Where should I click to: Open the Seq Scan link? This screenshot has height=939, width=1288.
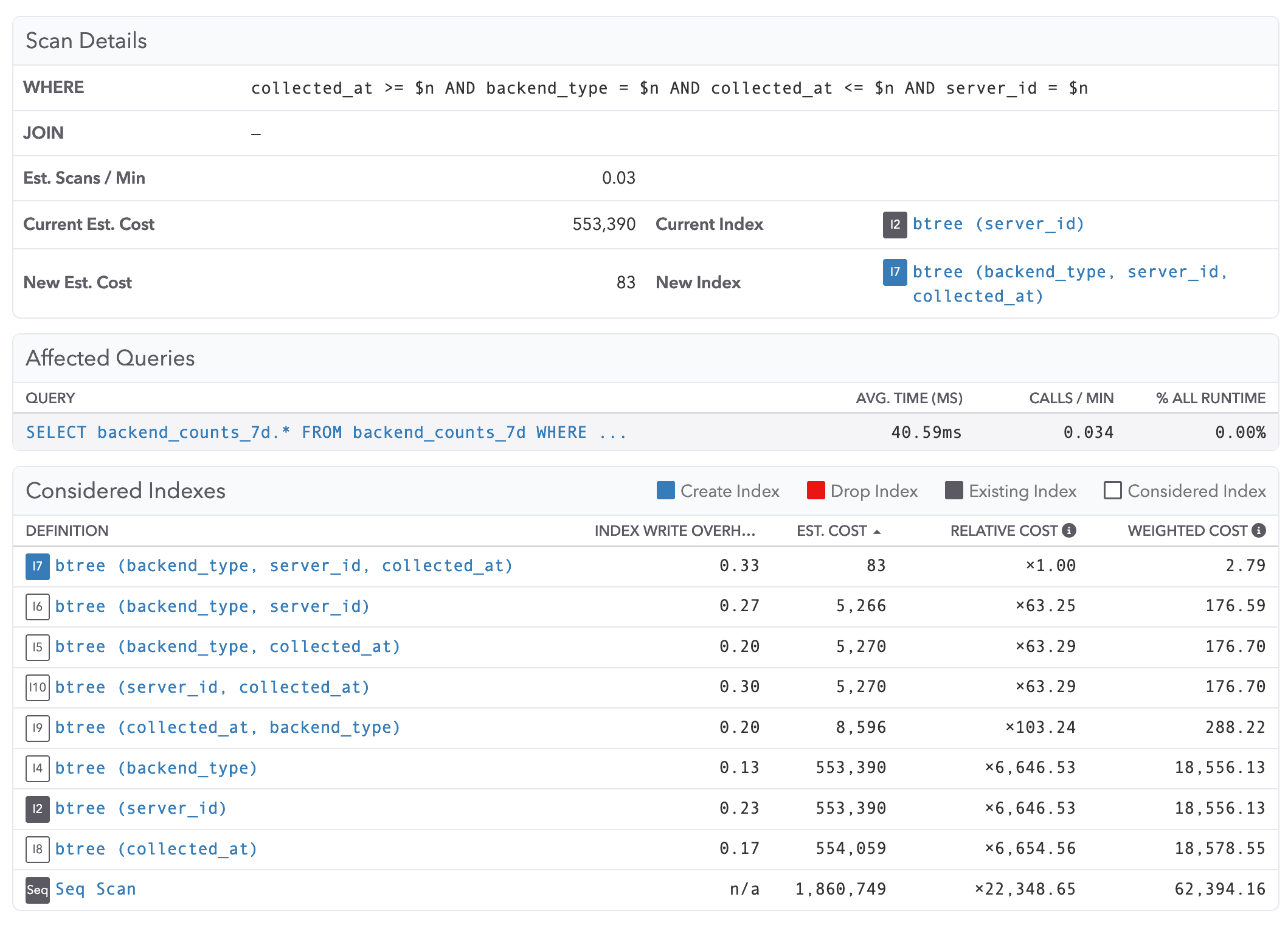tap(95, 889)
